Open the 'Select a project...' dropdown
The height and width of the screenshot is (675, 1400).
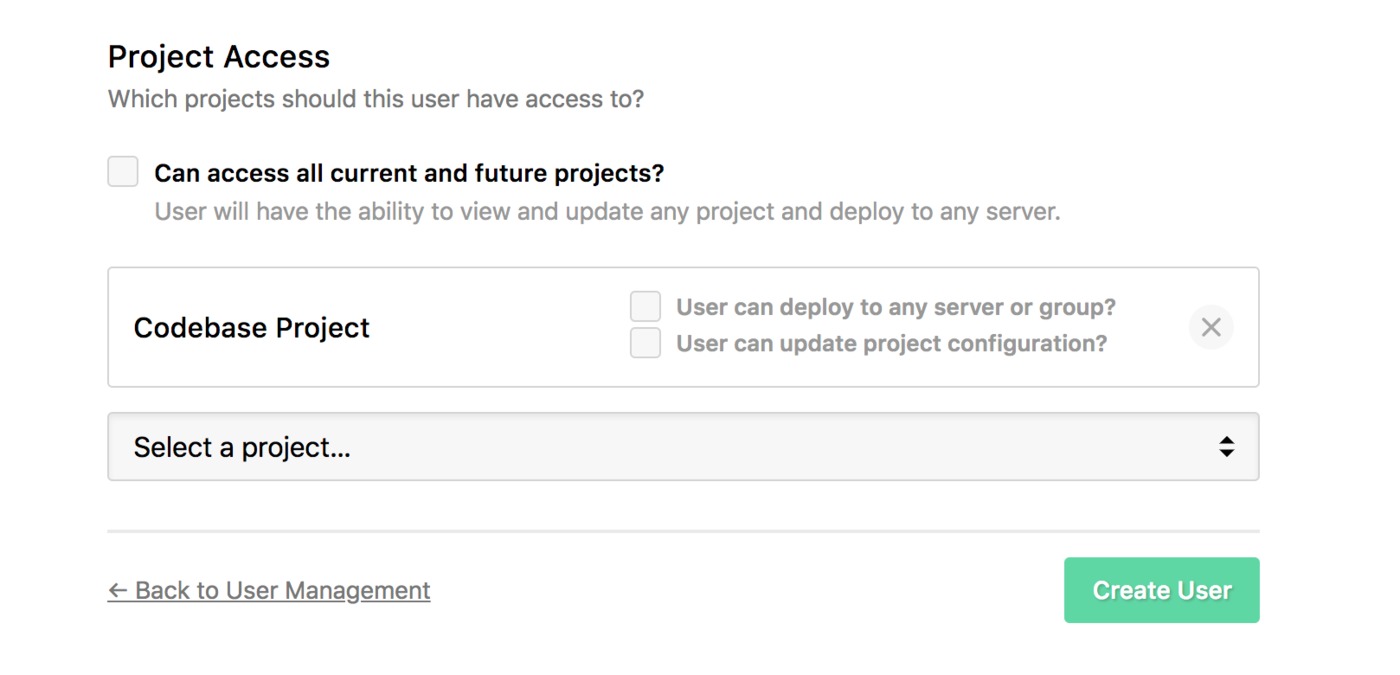683,447
